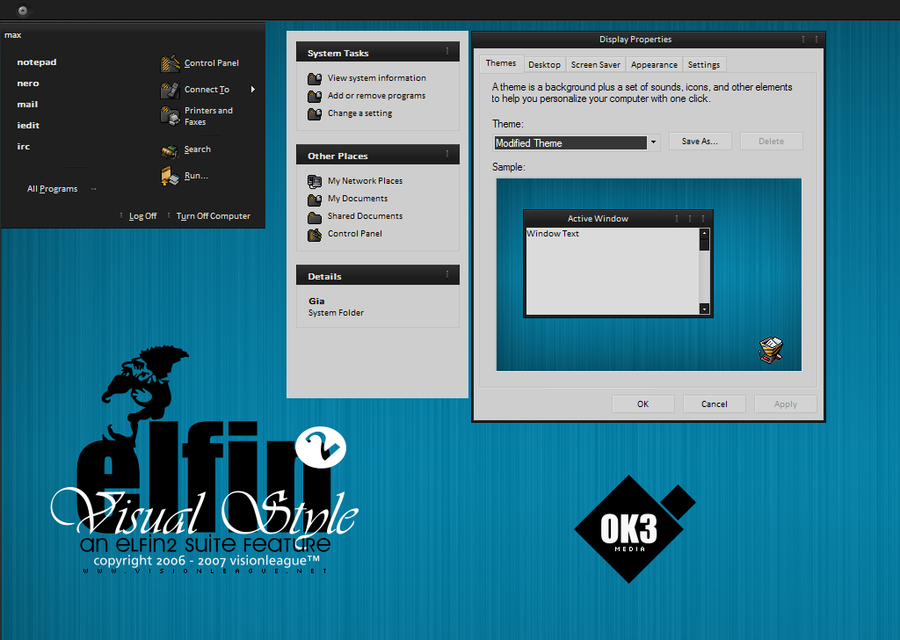The height and width of the screenshot is (640, 900).
Task: Click the start orb in top bar
Action: [23, 10]
